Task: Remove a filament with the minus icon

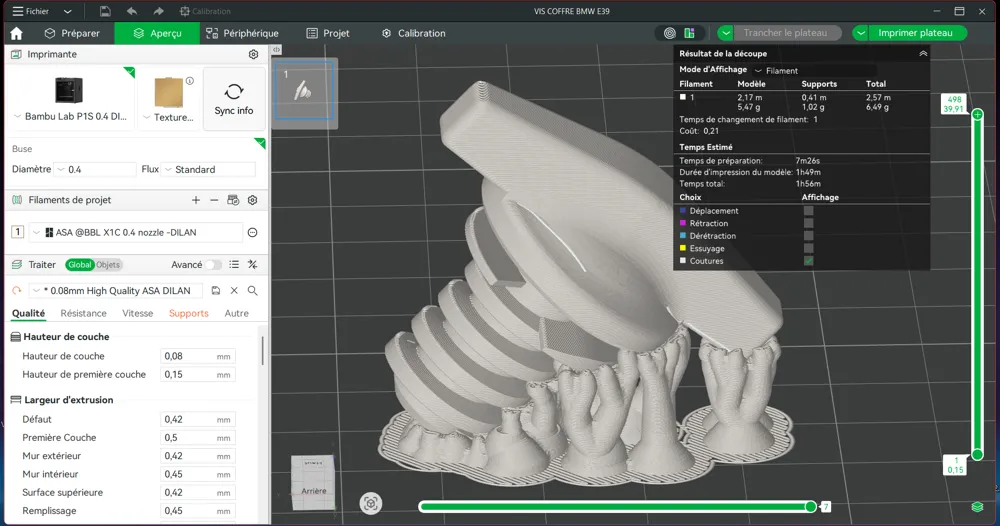Action: tap(214, 200)
